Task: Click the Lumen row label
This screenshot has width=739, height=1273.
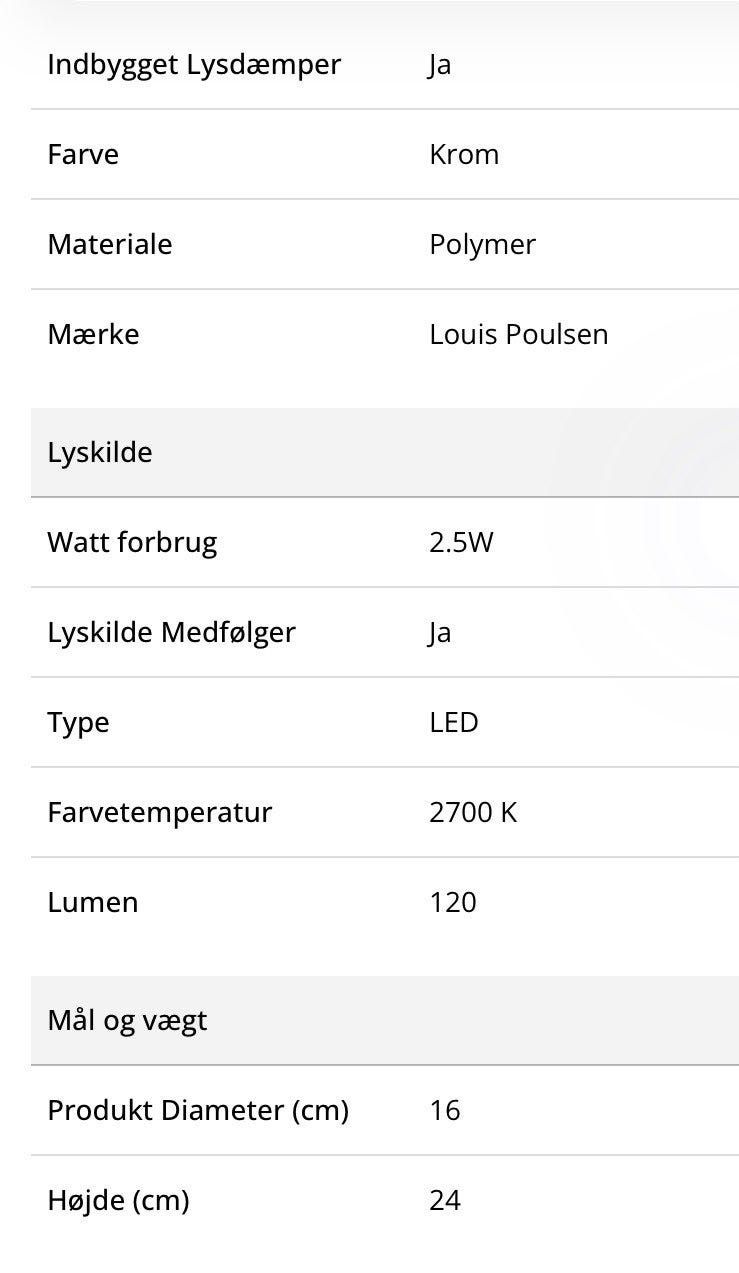Action: [93, 903]
